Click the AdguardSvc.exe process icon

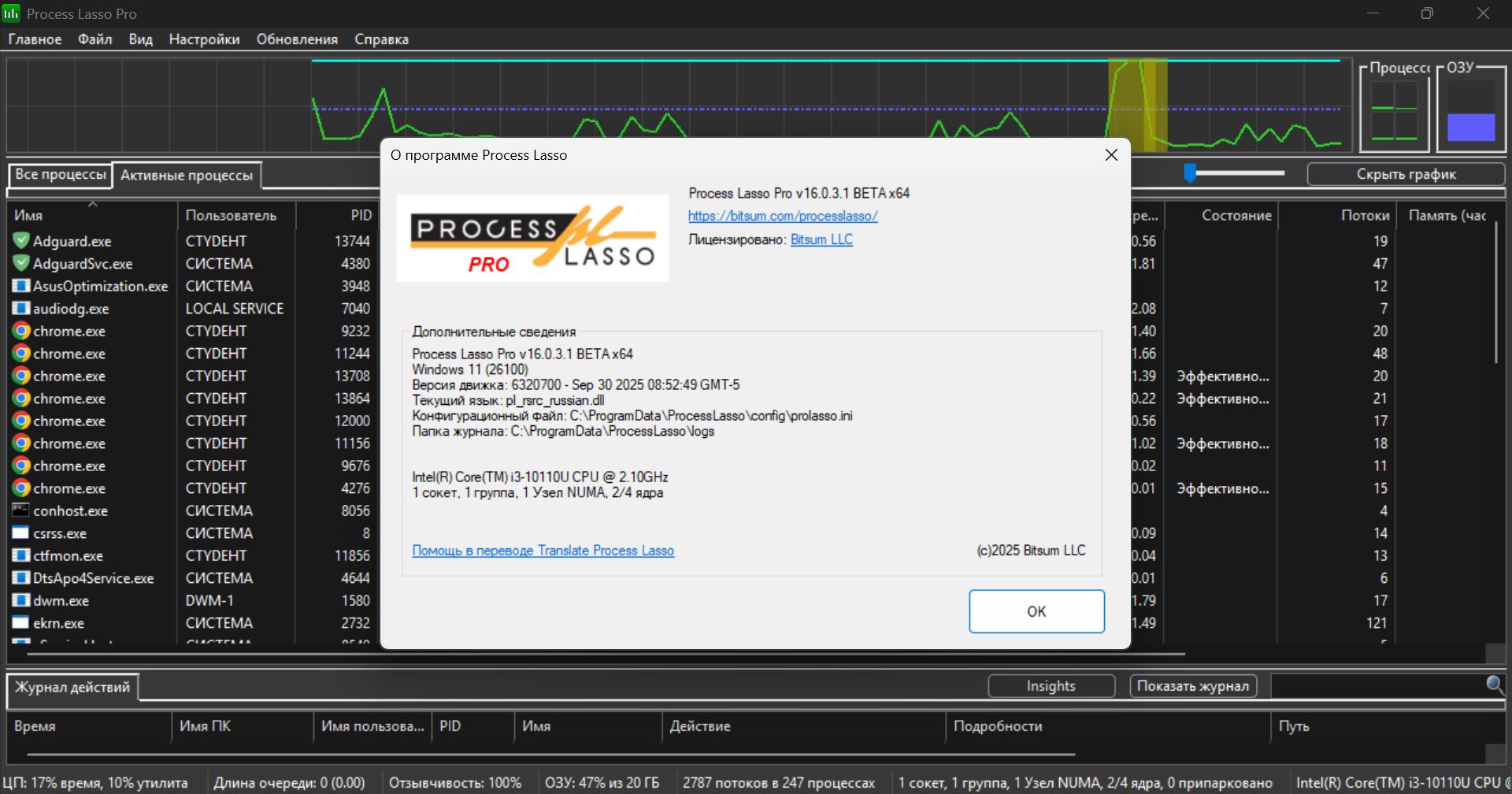pos(21,263)
